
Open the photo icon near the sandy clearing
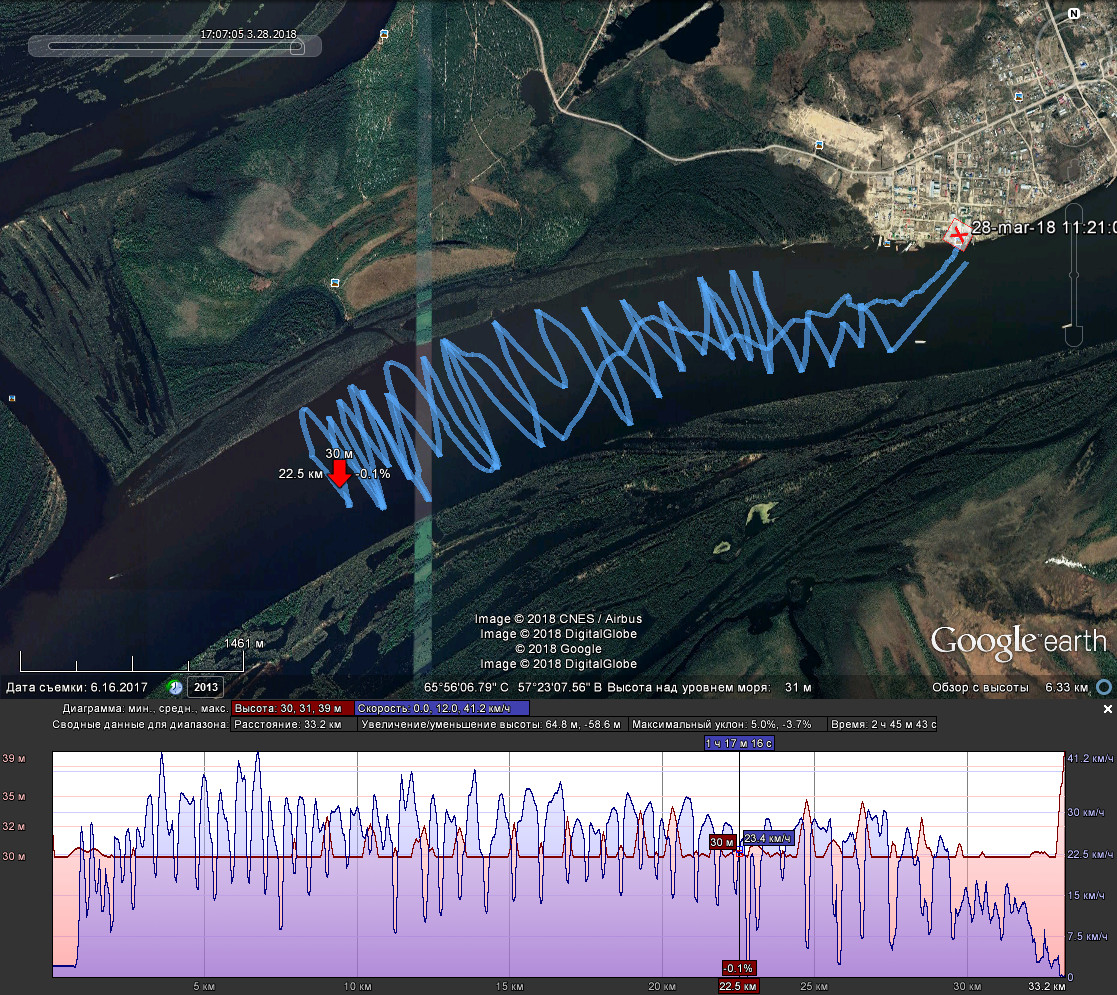click(x=819, y=144)
